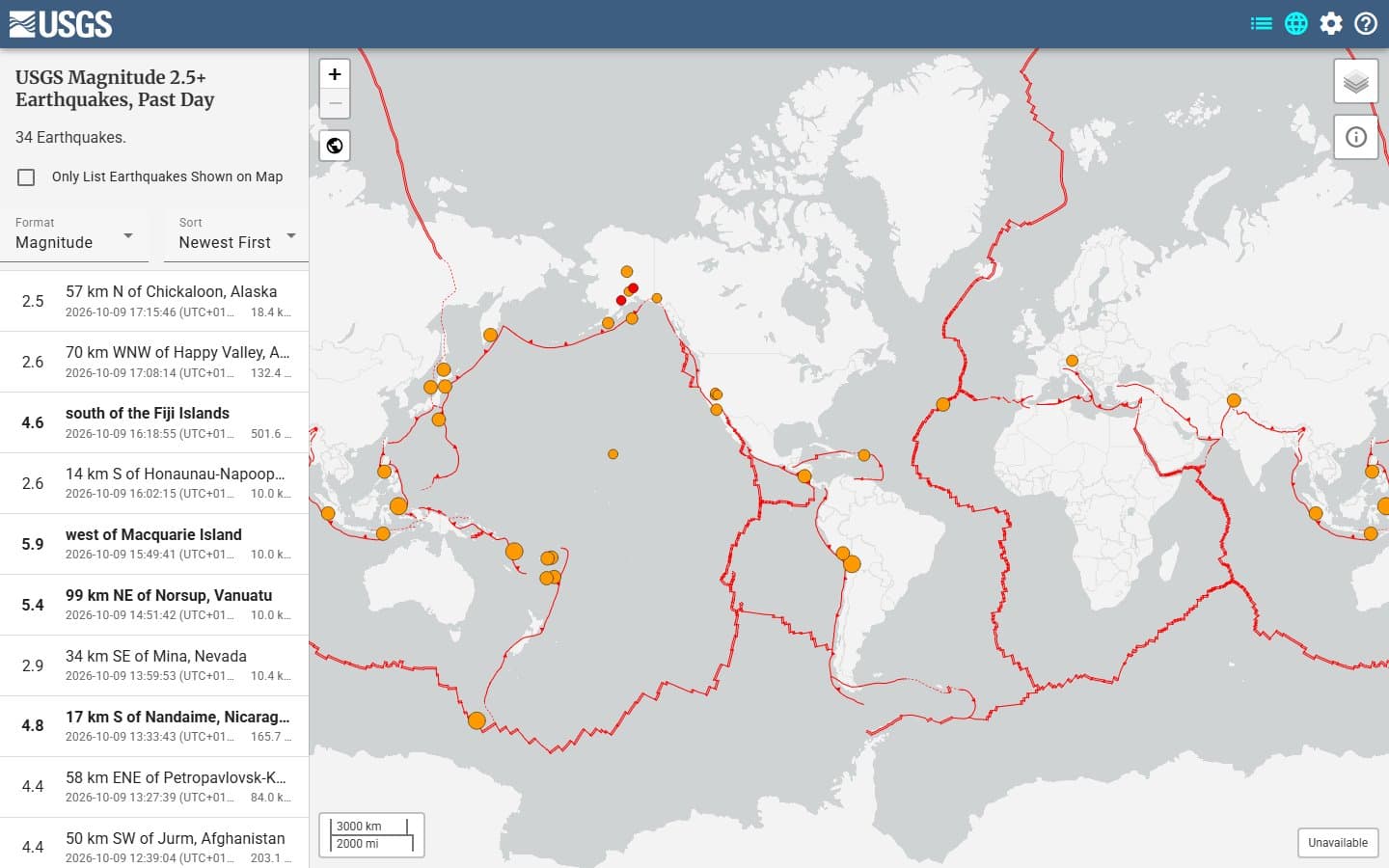Show the map legend info icon
This screenshot has height=868, width=1389.
click(x=1356, y=137)
